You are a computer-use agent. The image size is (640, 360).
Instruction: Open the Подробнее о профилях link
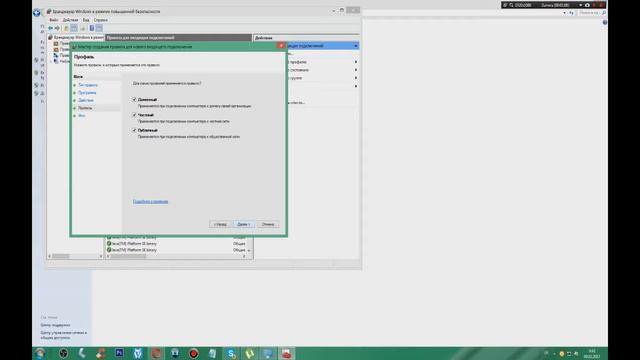tap(150, 202)
